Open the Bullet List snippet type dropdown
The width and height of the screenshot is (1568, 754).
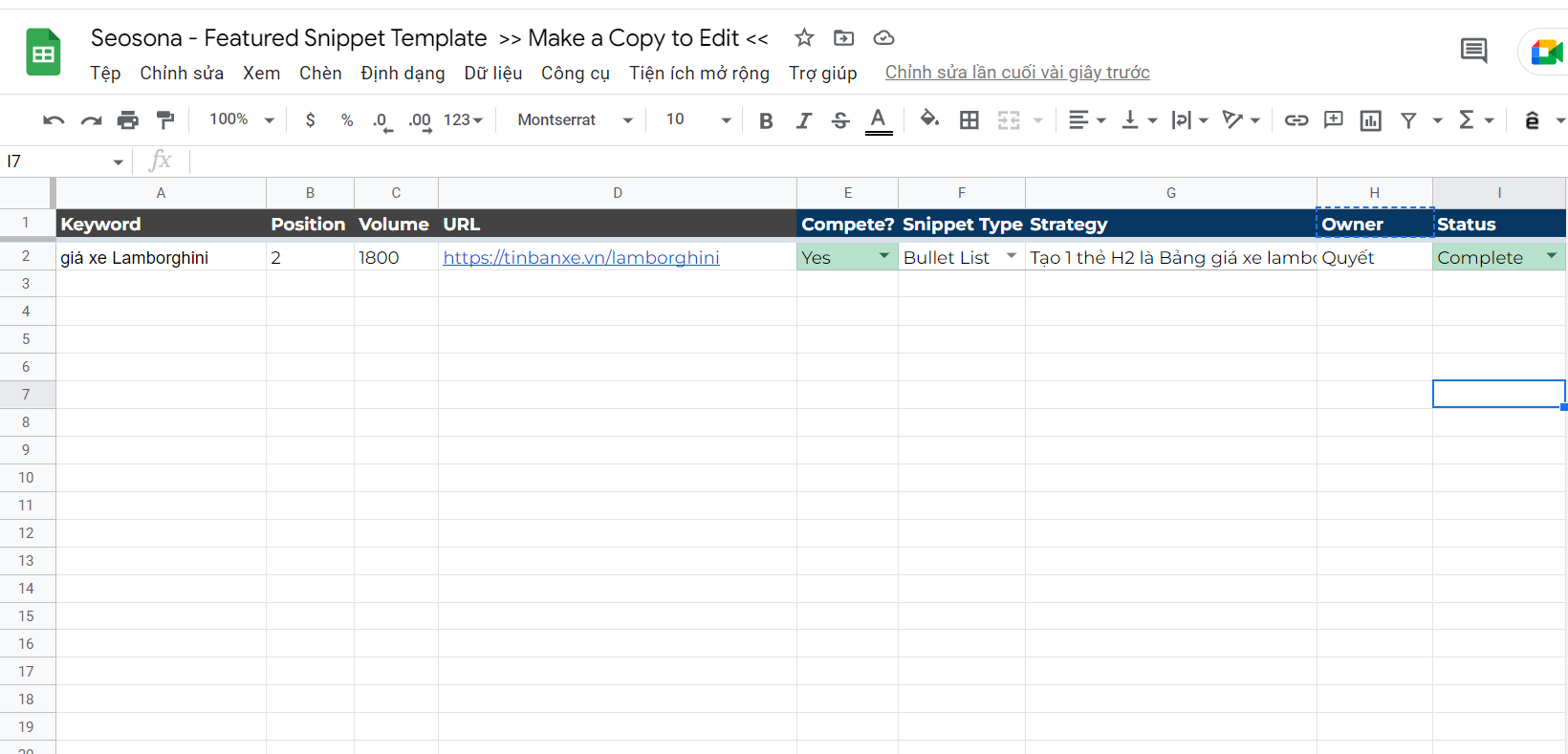click(x=1012, y=256)
